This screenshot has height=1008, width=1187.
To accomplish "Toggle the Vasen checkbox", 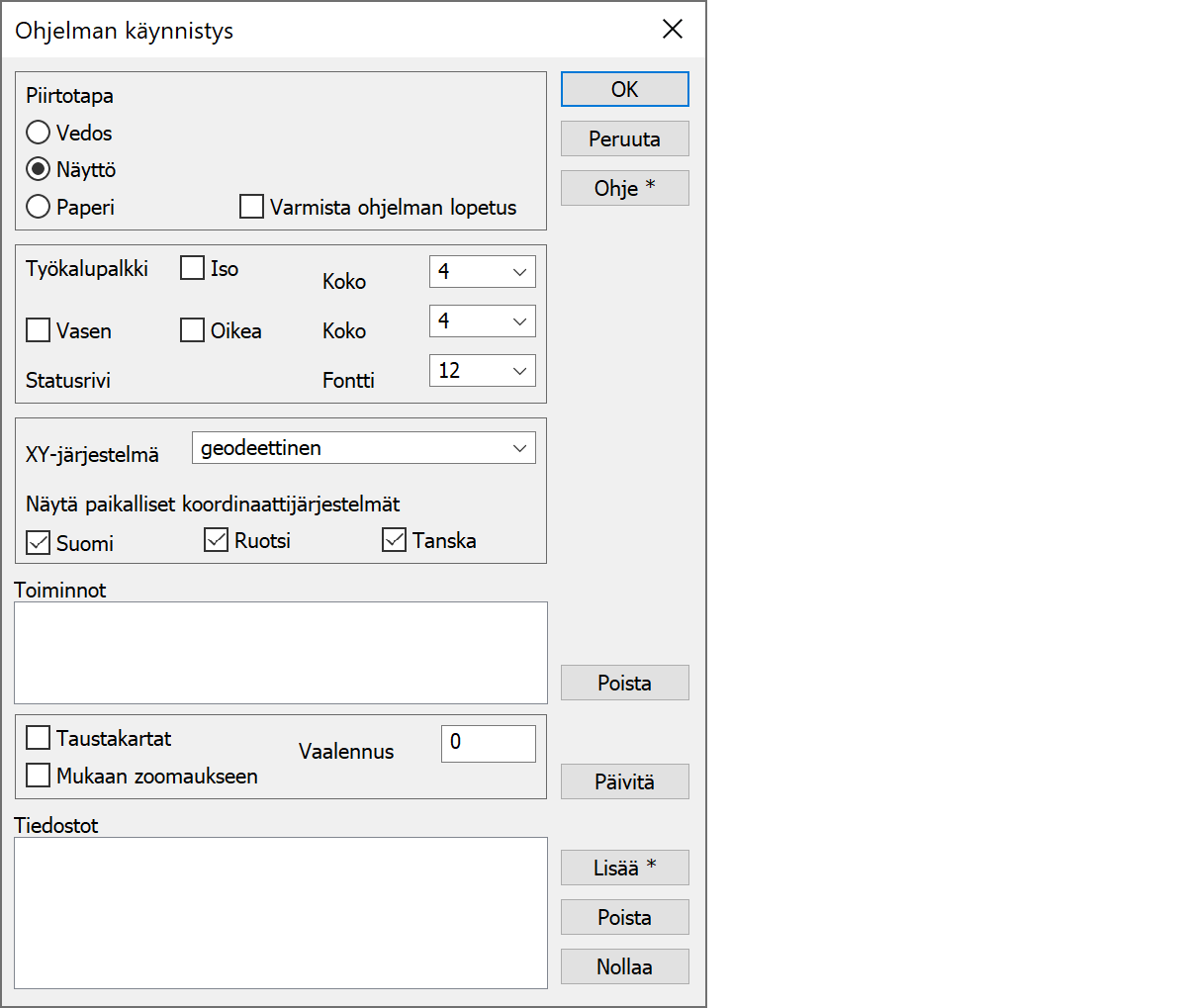I will click(39, 330).
